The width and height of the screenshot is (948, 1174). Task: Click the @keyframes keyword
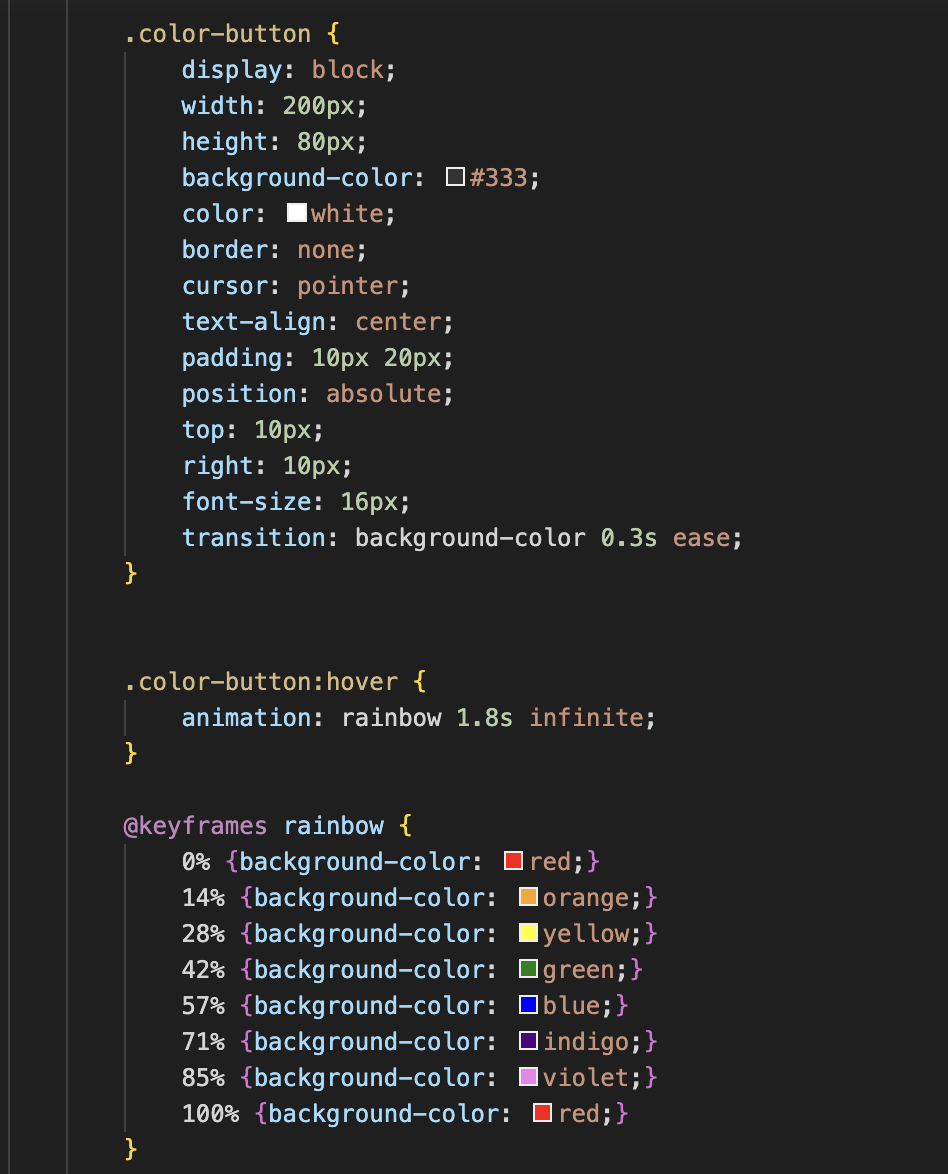click(195, 826)
